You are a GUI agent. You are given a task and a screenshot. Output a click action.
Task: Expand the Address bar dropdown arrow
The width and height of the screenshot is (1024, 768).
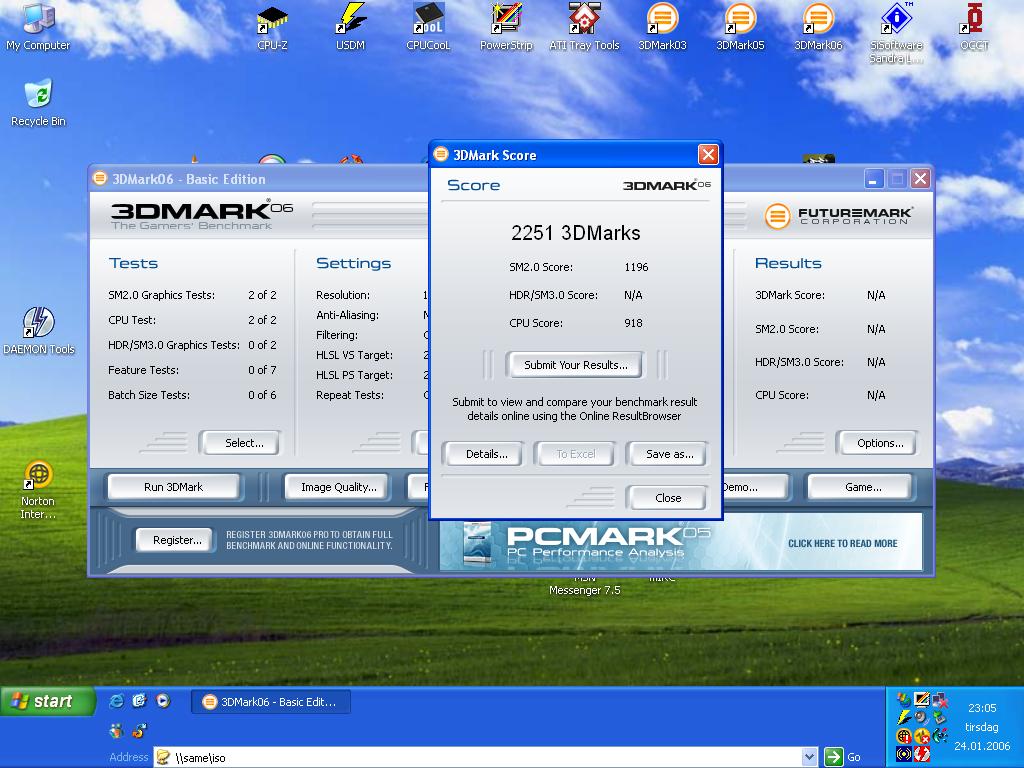[809, 757]
